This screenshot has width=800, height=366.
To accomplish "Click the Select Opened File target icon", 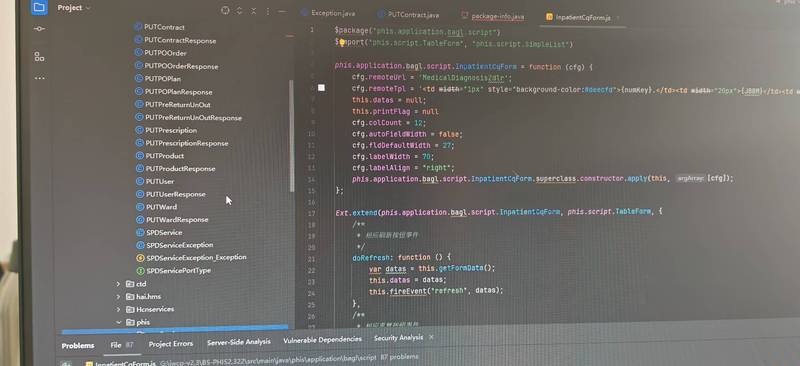I will pos(225,10).
